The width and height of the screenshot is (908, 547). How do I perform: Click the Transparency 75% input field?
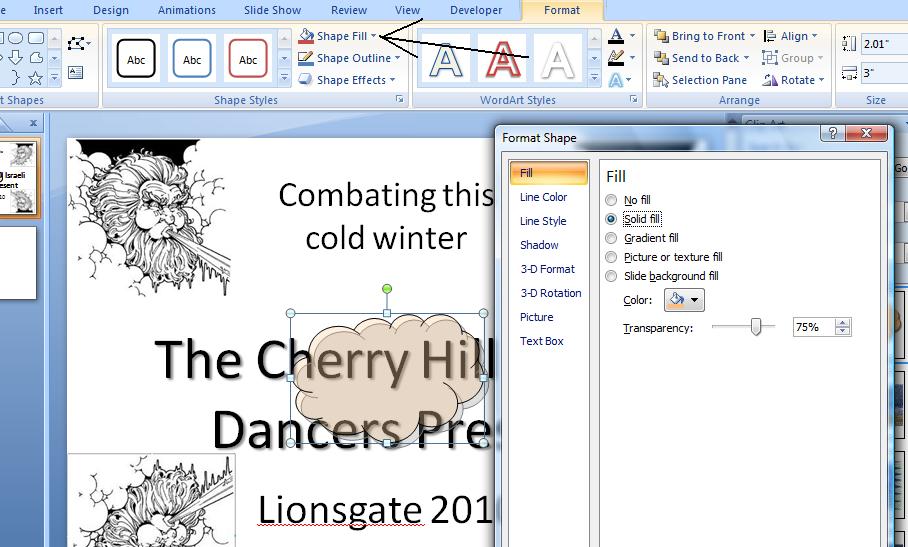pos(814,327)
